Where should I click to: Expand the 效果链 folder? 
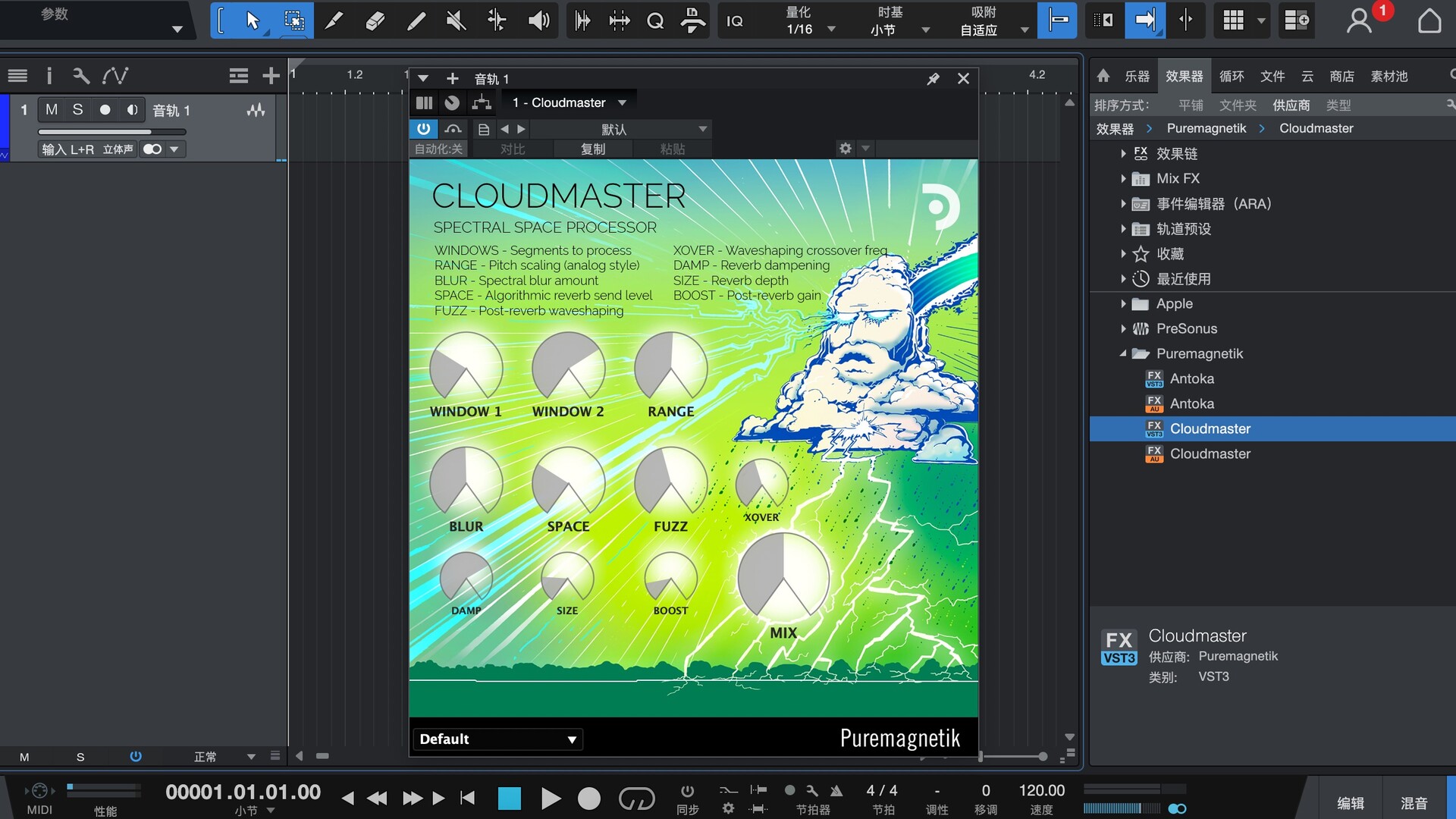[x=1123, y=154]
